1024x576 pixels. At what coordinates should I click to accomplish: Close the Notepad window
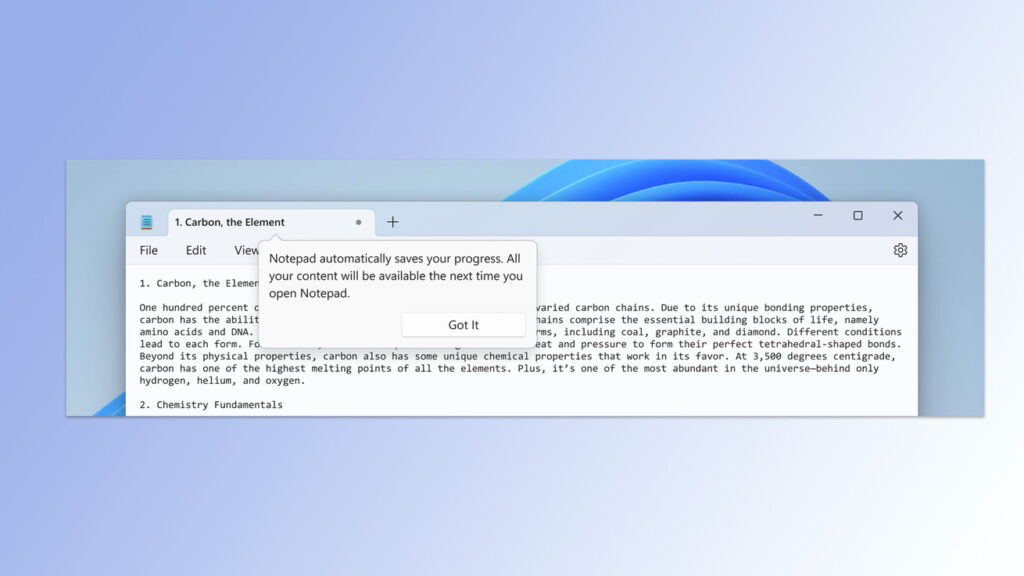[897, 216]
